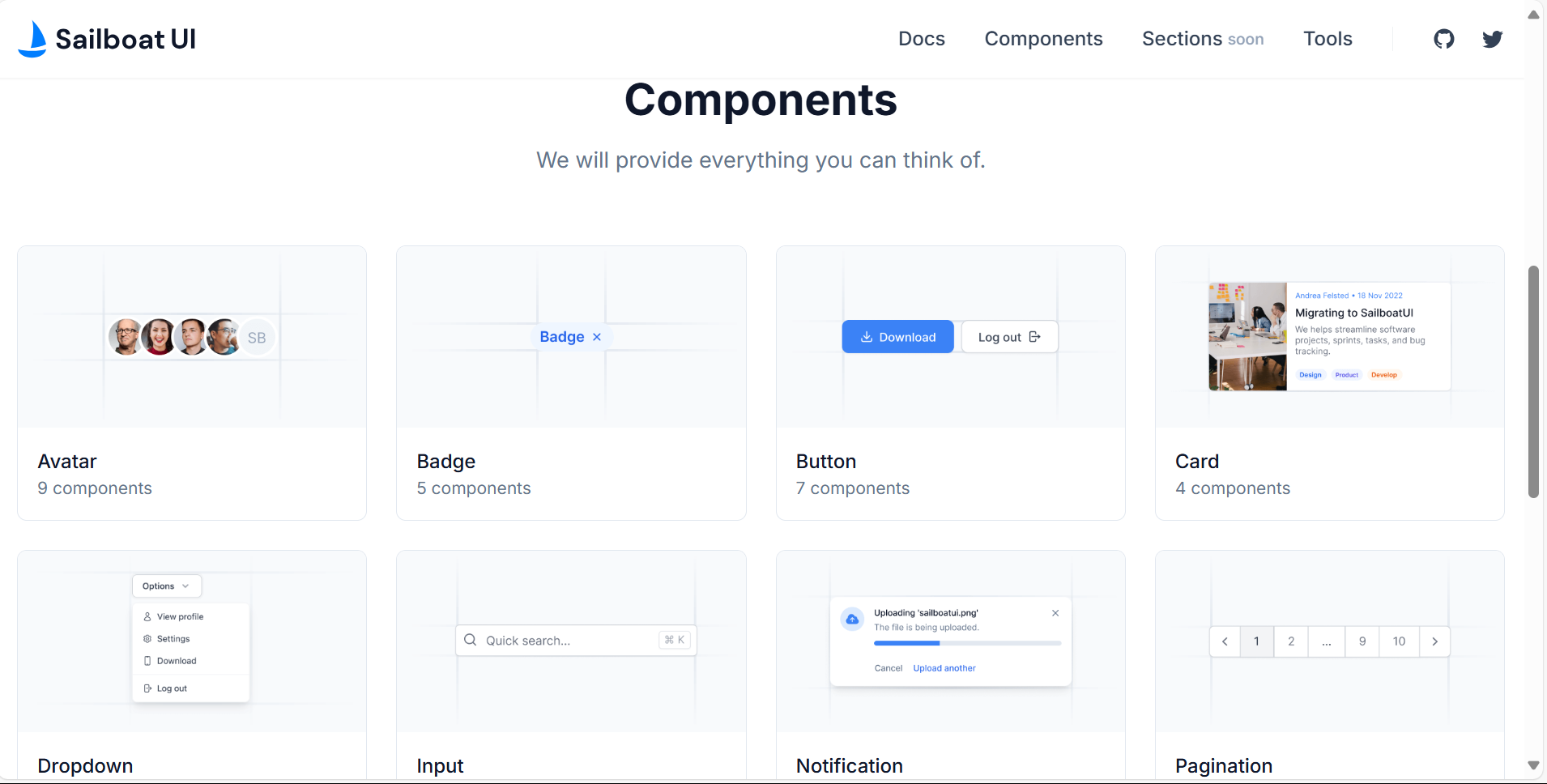Viewport: 1547px width, 784px height.
Task: Click the 'Andrea Felsted' author text
Action: point(1322,296)
